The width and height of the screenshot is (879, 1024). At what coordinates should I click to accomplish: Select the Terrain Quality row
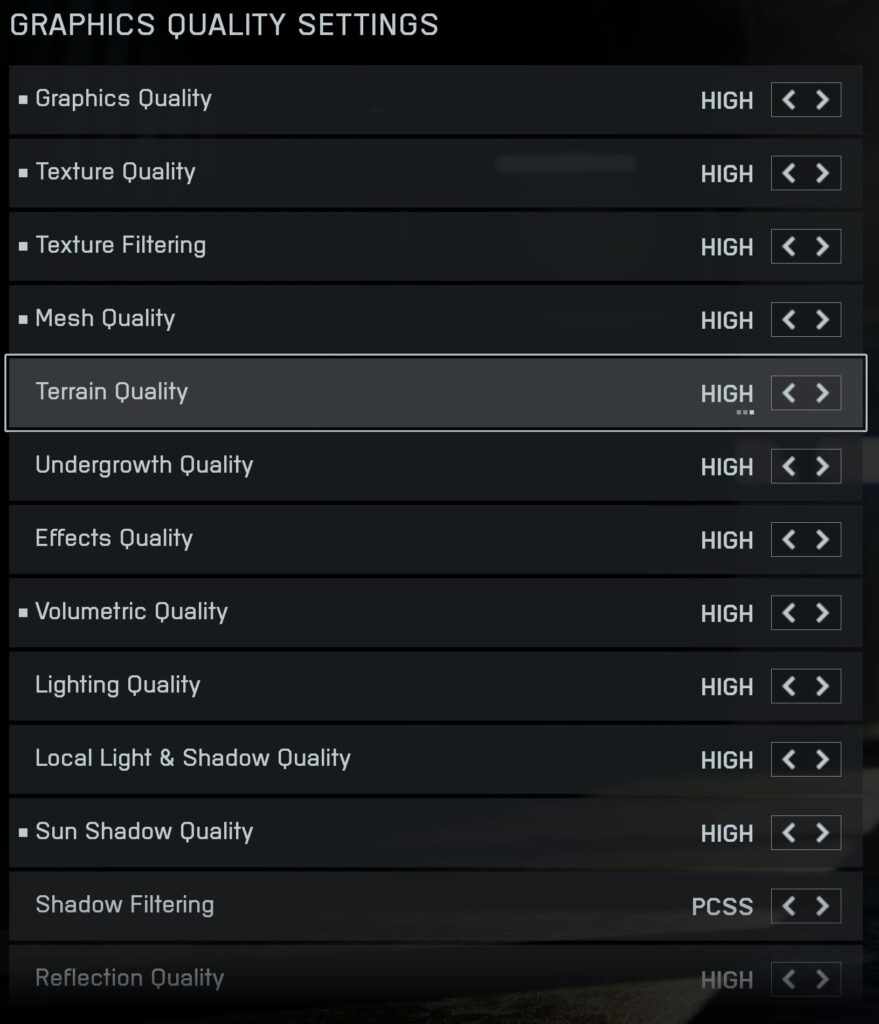click(x=400, y=393)
